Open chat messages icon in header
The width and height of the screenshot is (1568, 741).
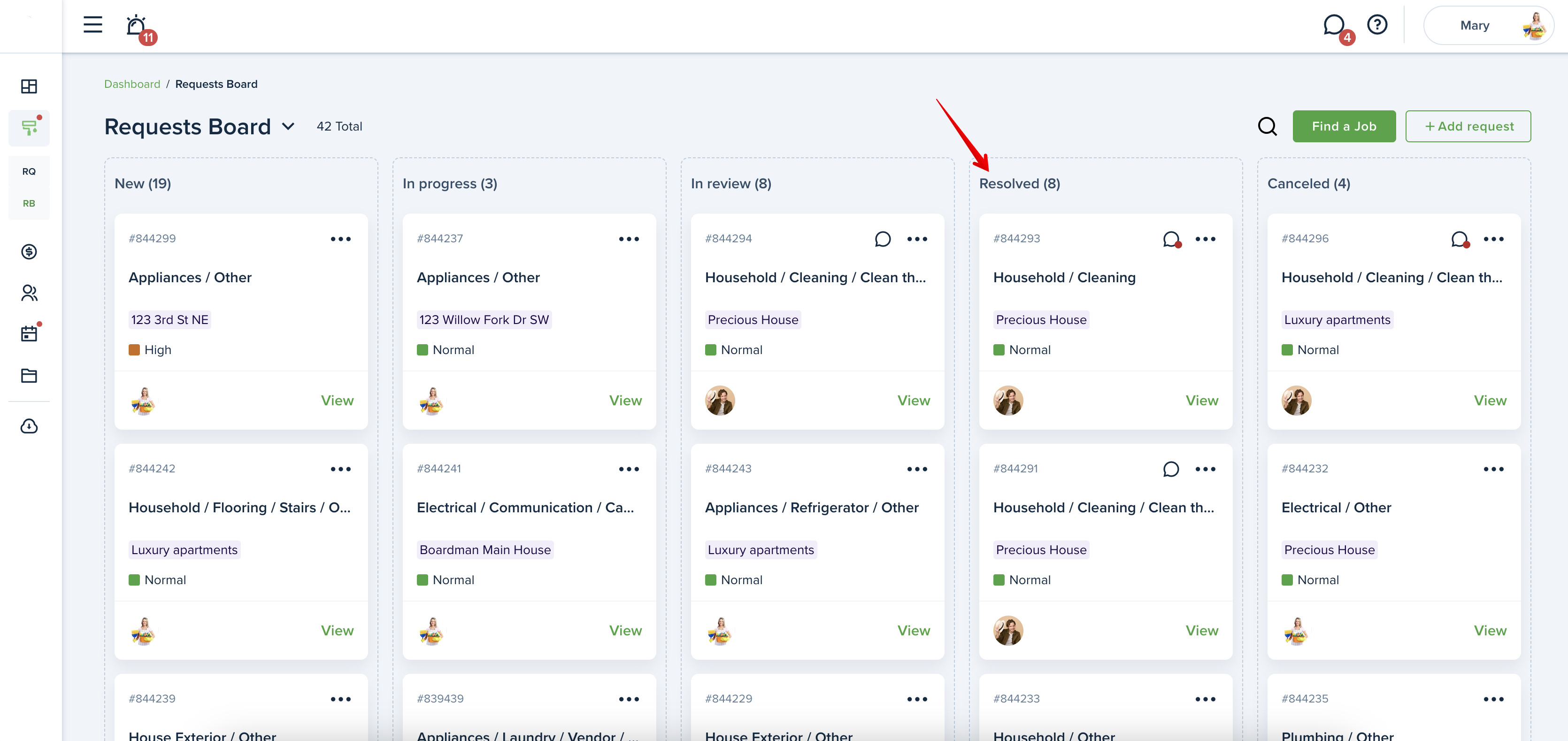point(1334,25)
